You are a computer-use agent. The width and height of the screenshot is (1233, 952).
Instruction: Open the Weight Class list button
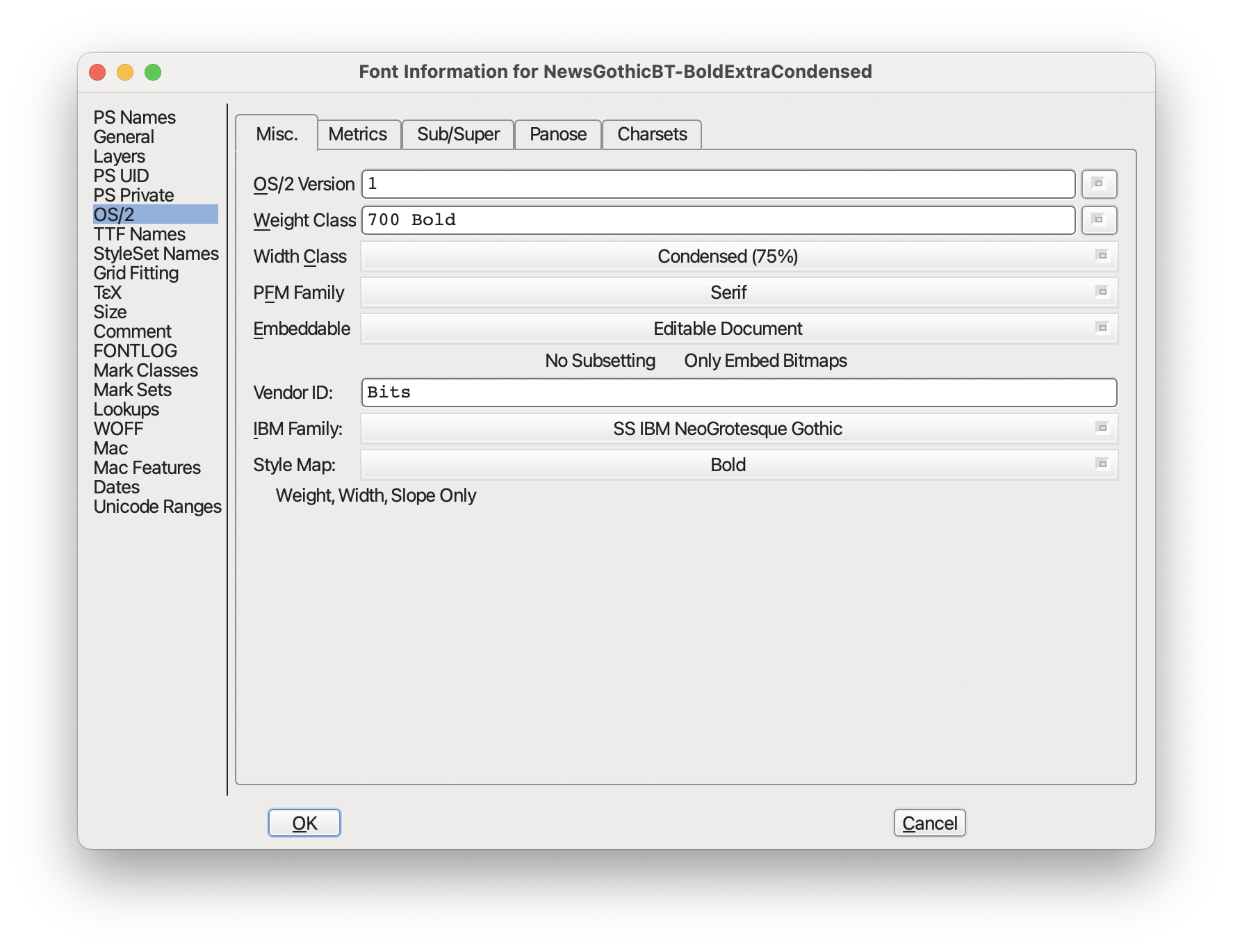tap(1099, 220)
